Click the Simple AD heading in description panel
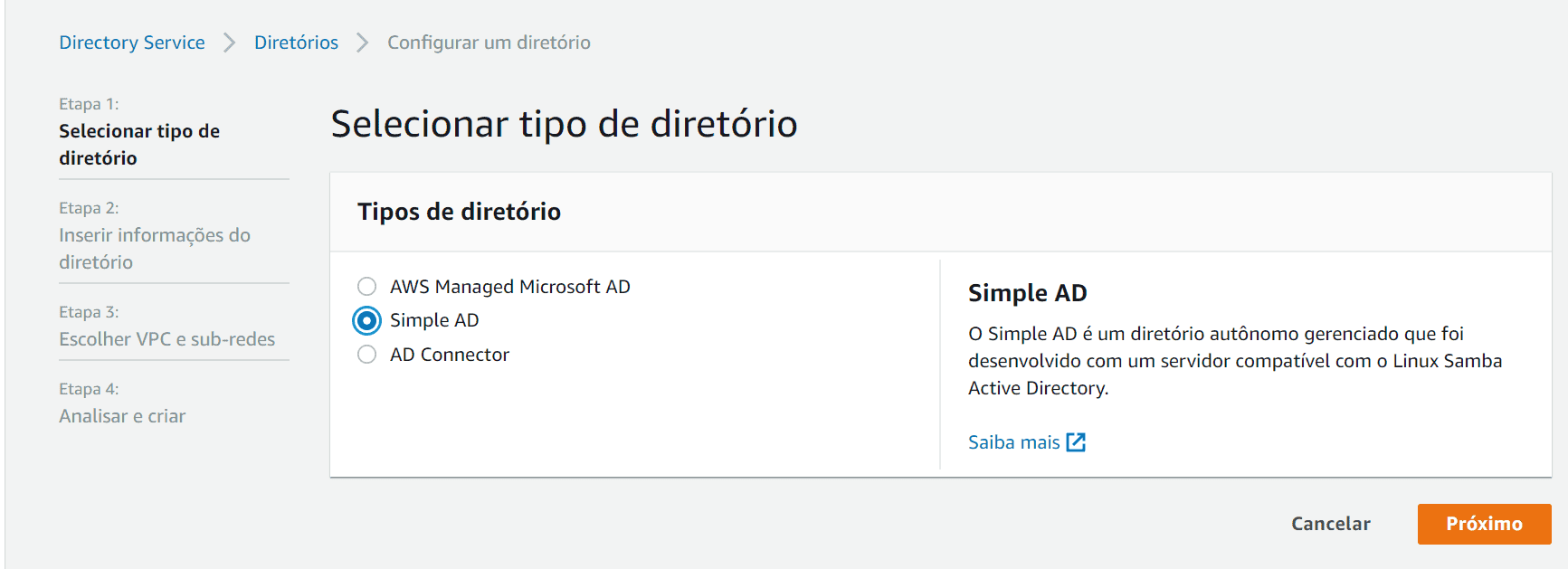This screenshot has height=569, width=1568. tap(1027, 293)
